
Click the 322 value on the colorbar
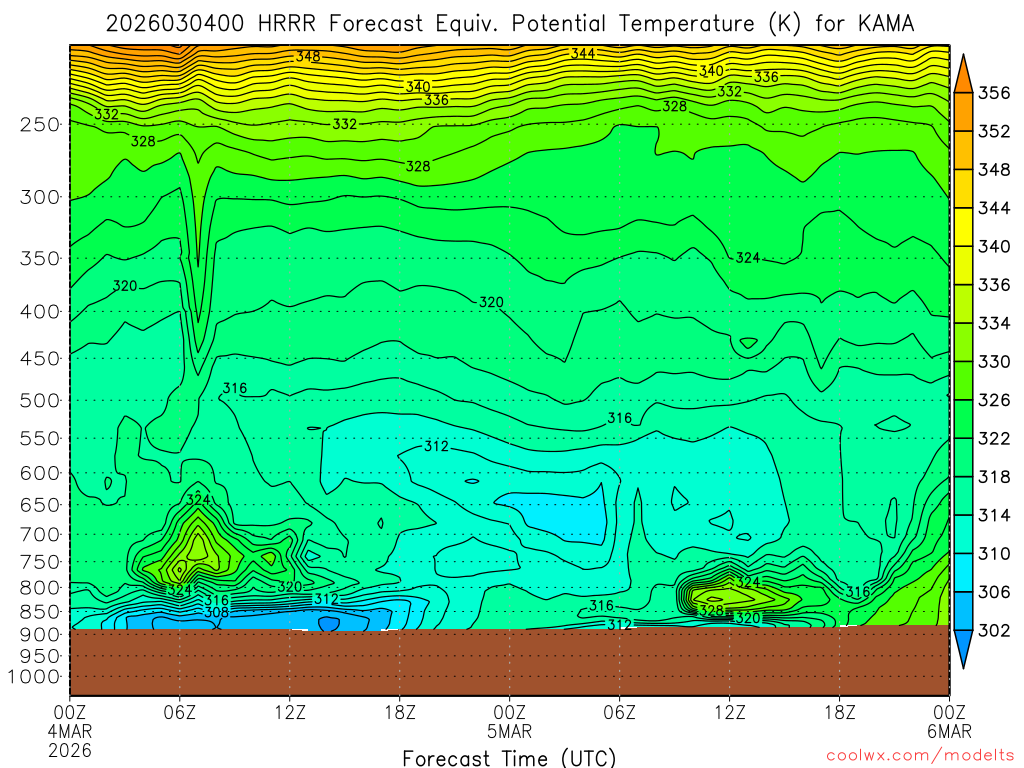coord(994,438)
